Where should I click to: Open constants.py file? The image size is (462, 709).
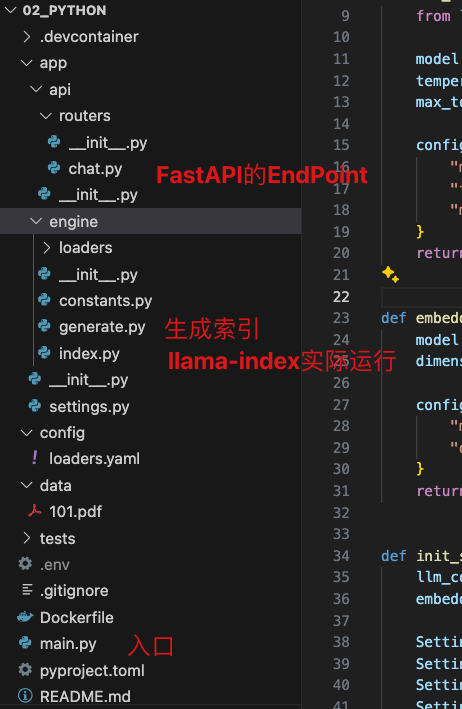105,300
